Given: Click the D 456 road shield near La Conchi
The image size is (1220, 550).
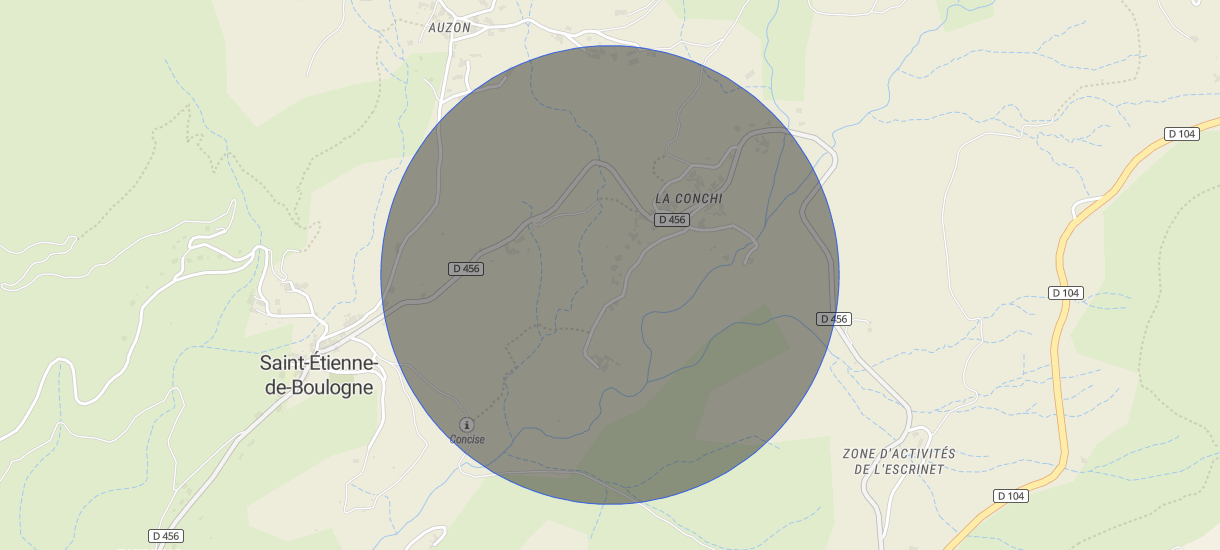Looking at the screenshot, I should click(x=673, y=220).
